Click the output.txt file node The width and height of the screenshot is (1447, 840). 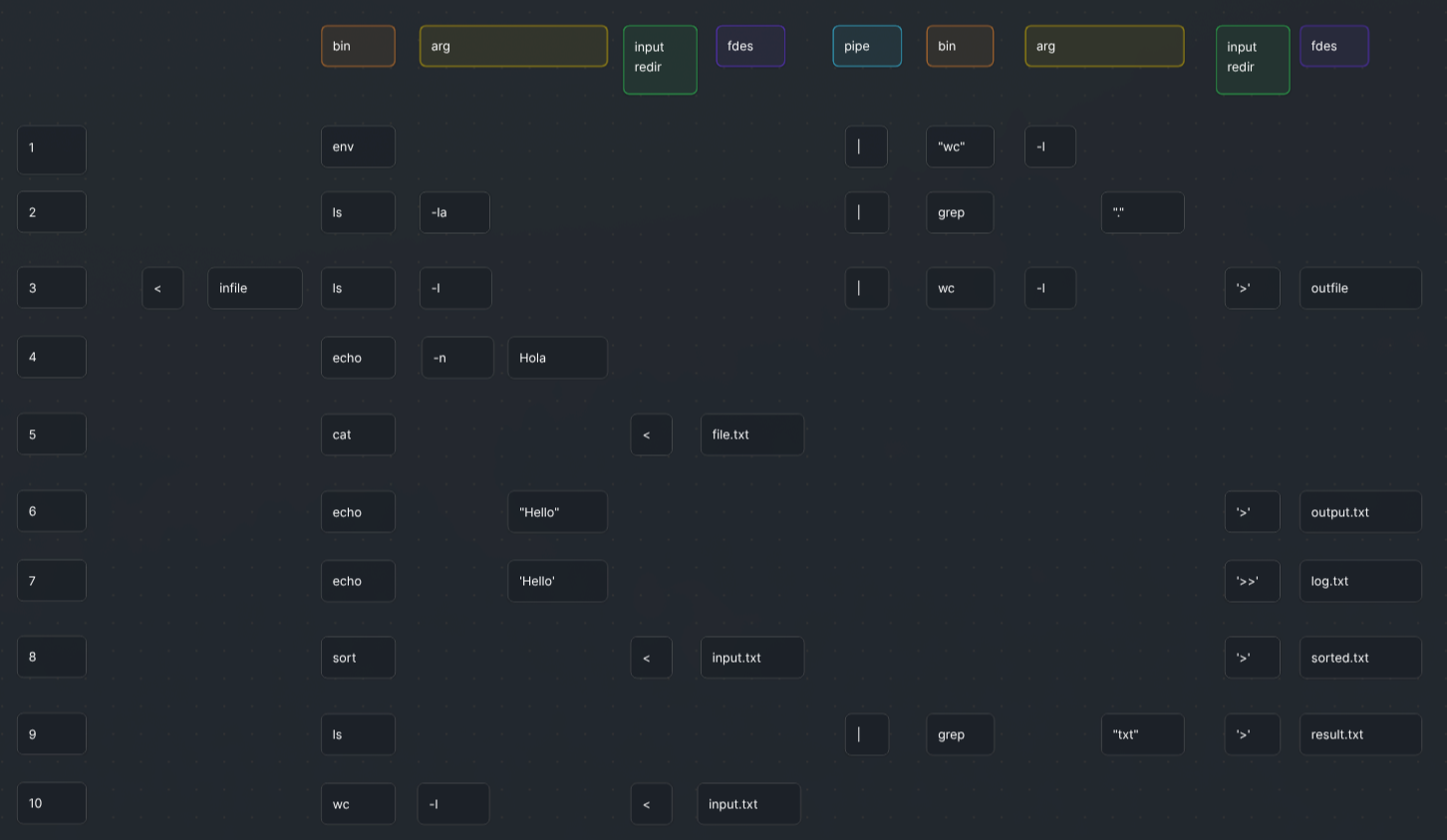click(x=1359, y=512)
